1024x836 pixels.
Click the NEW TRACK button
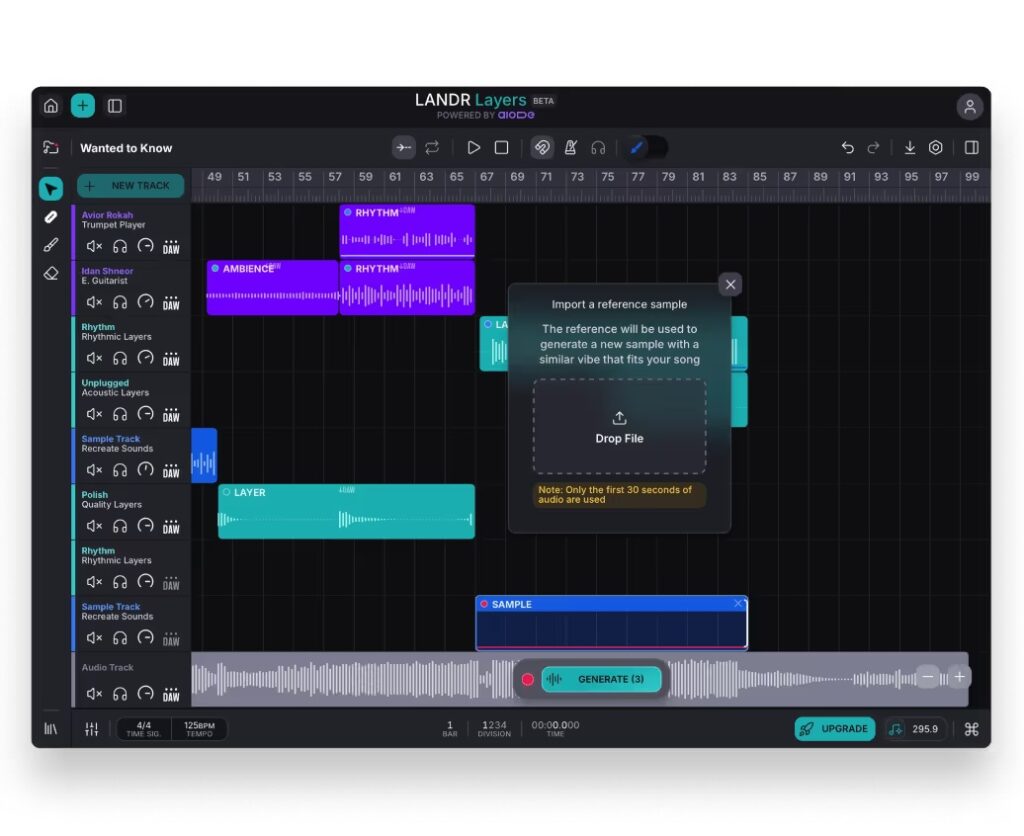tap(130, 186)
